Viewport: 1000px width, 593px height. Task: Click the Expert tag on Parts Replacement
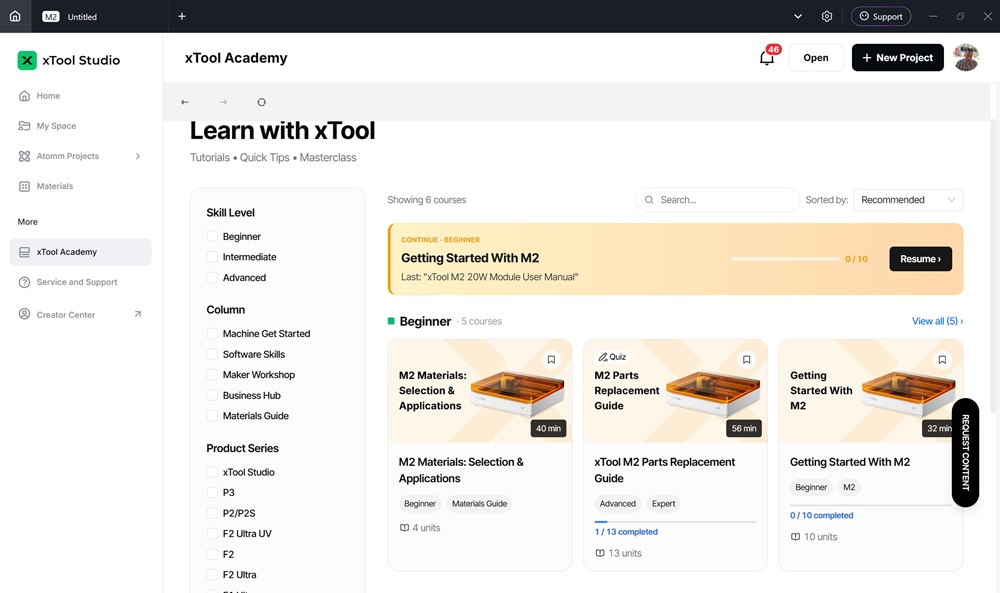pyautogui.click(x=663, y=504)
